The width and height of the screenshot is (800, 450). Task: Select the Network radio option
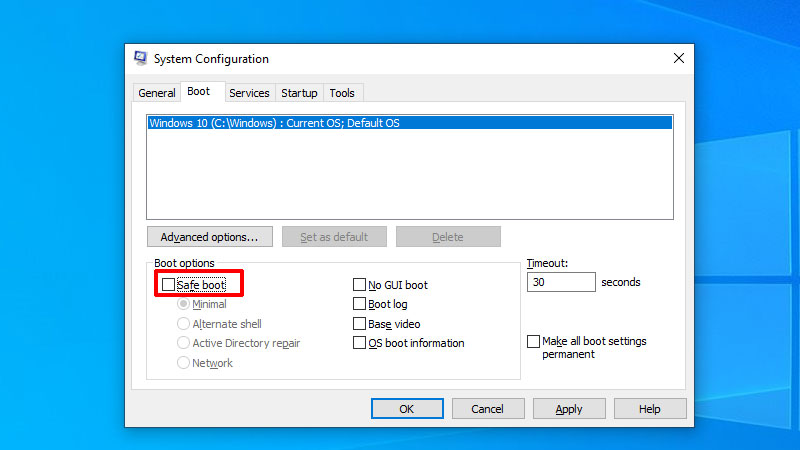[x=183, y=363]
